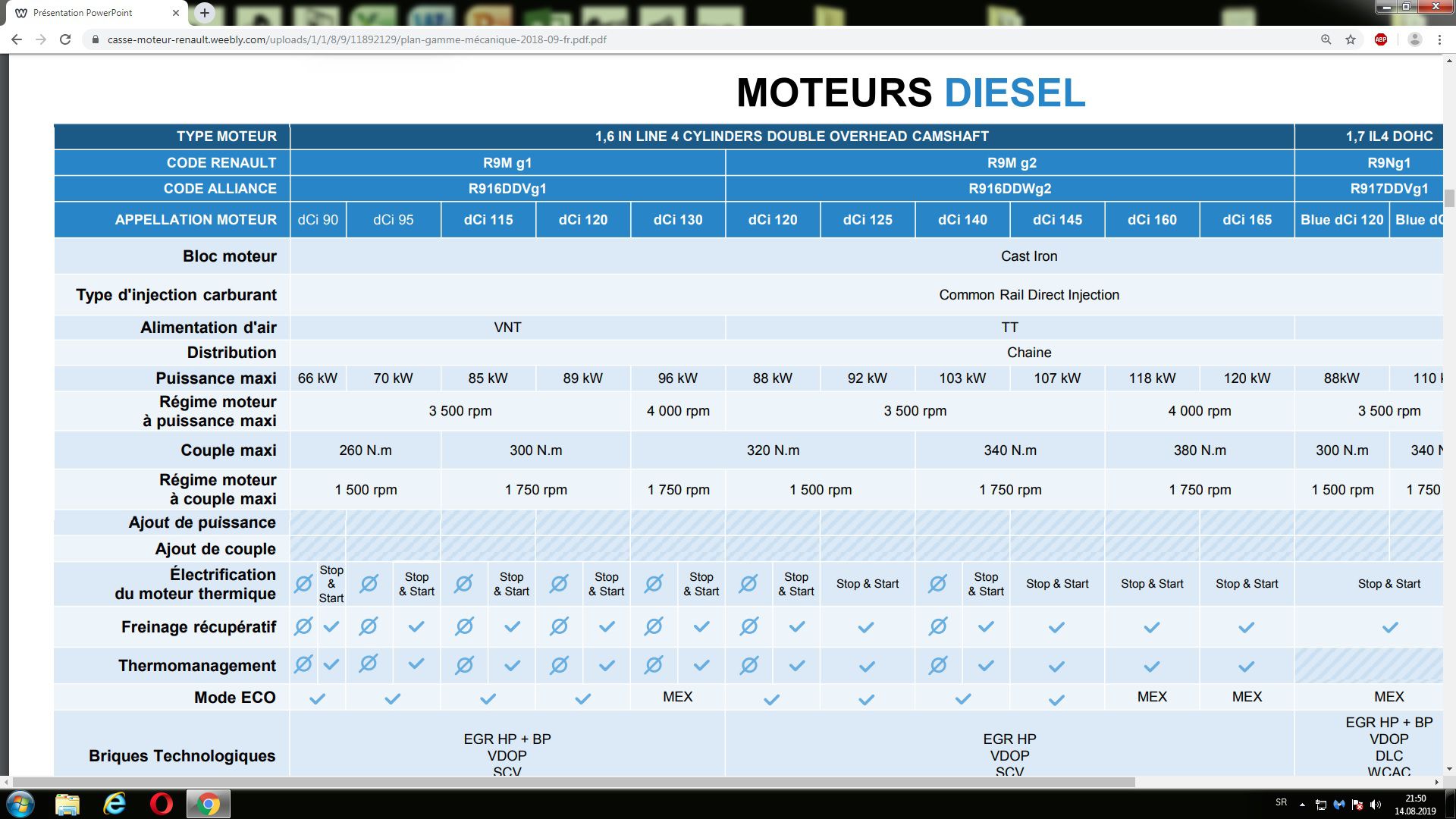Click the 320 N.m torque value
The image size is (1456, 819).
coord(773,450)
